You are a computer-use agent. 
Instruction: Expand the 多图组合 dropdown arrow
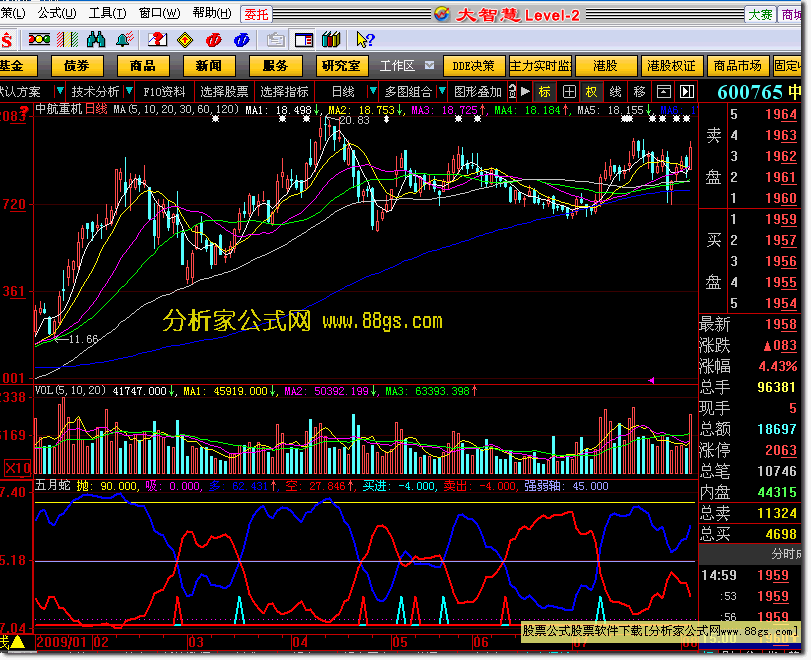[442, 91]
